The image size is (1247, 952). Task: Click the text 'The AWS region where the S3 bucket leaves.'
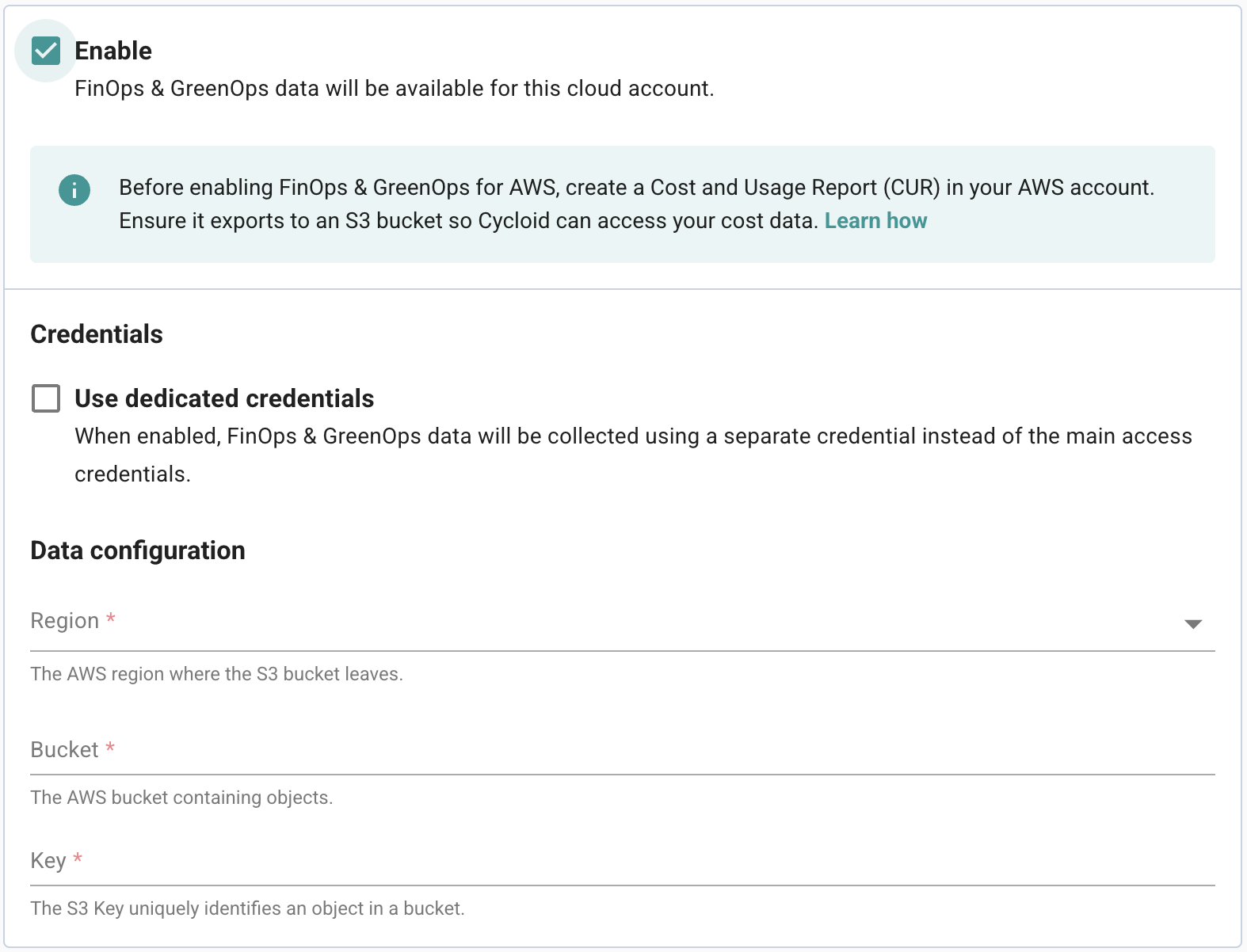click(216, 674)
